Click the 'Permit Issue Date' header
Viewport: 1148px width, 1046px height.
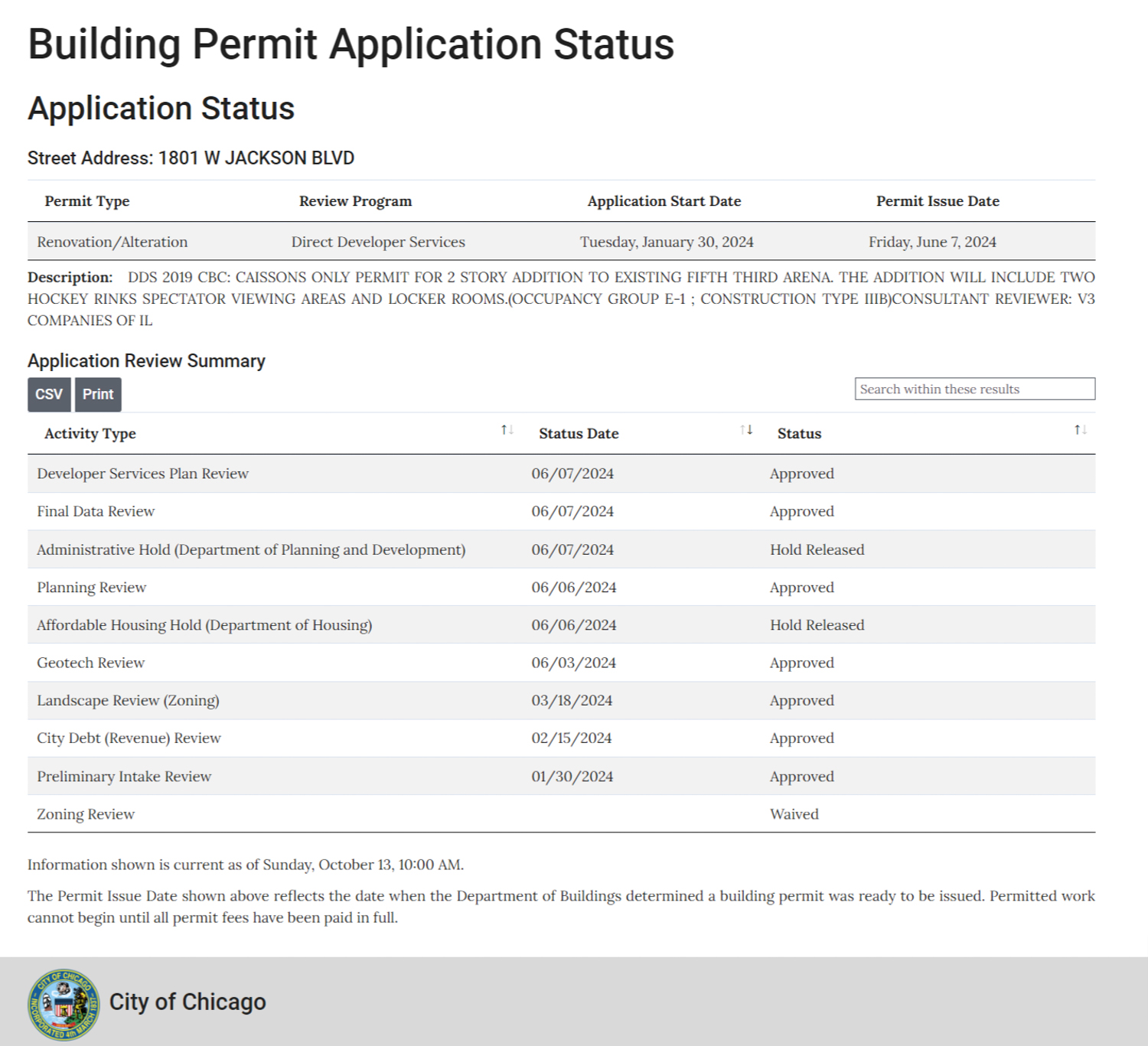click(x=938, y=201)
